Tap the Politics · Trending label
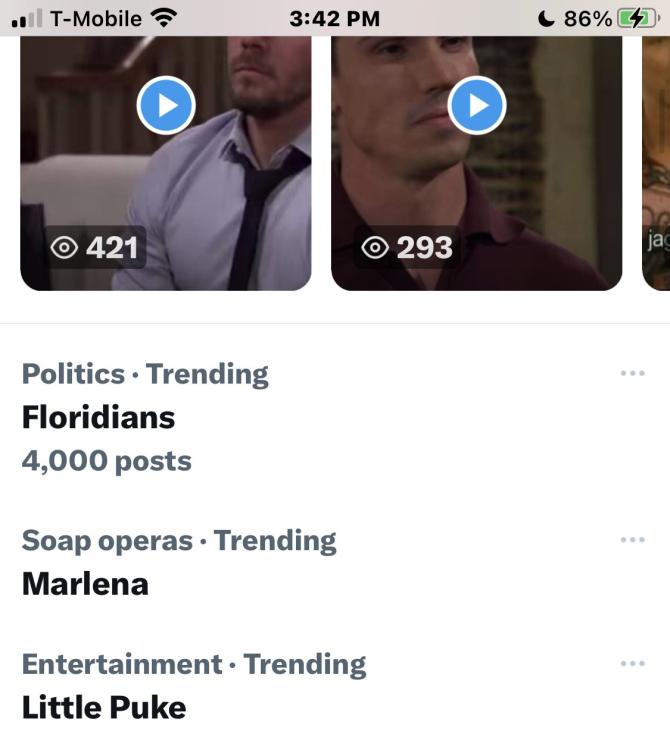The width and height of the screenshot is (670, 750). [145, 374]
